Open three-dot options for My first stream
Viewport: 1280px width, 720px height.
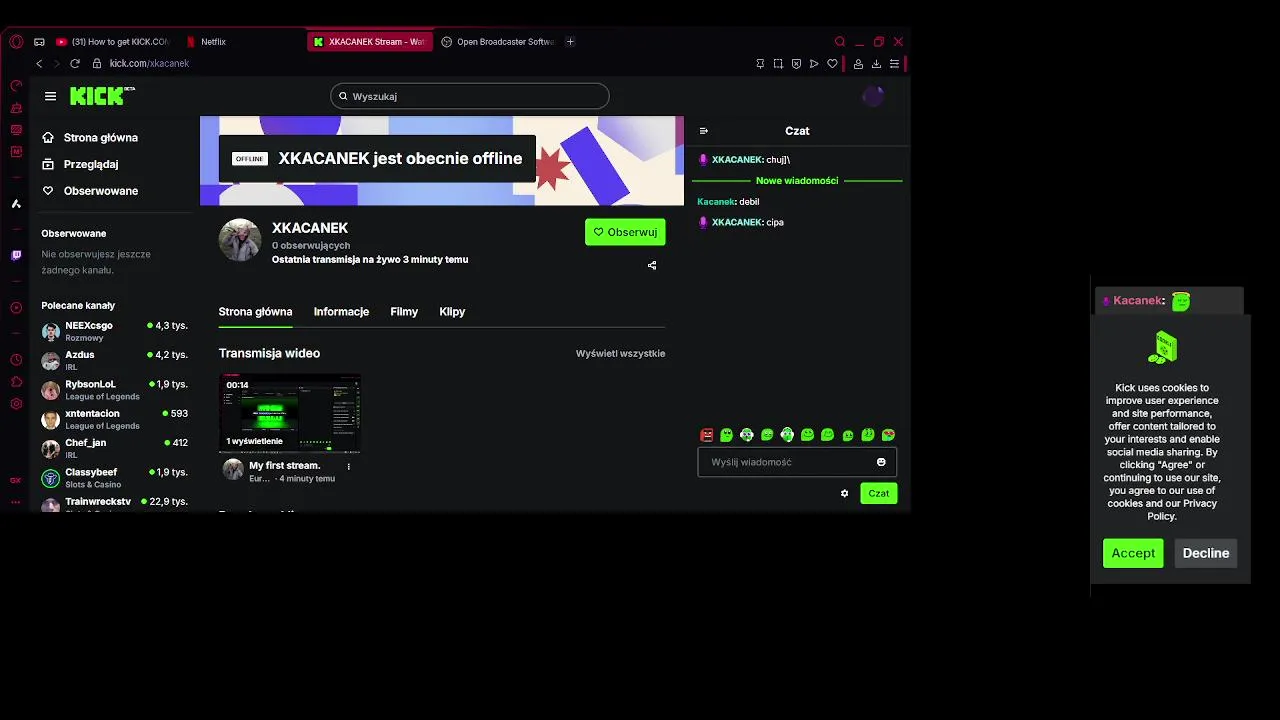click(x=349, y=466)
